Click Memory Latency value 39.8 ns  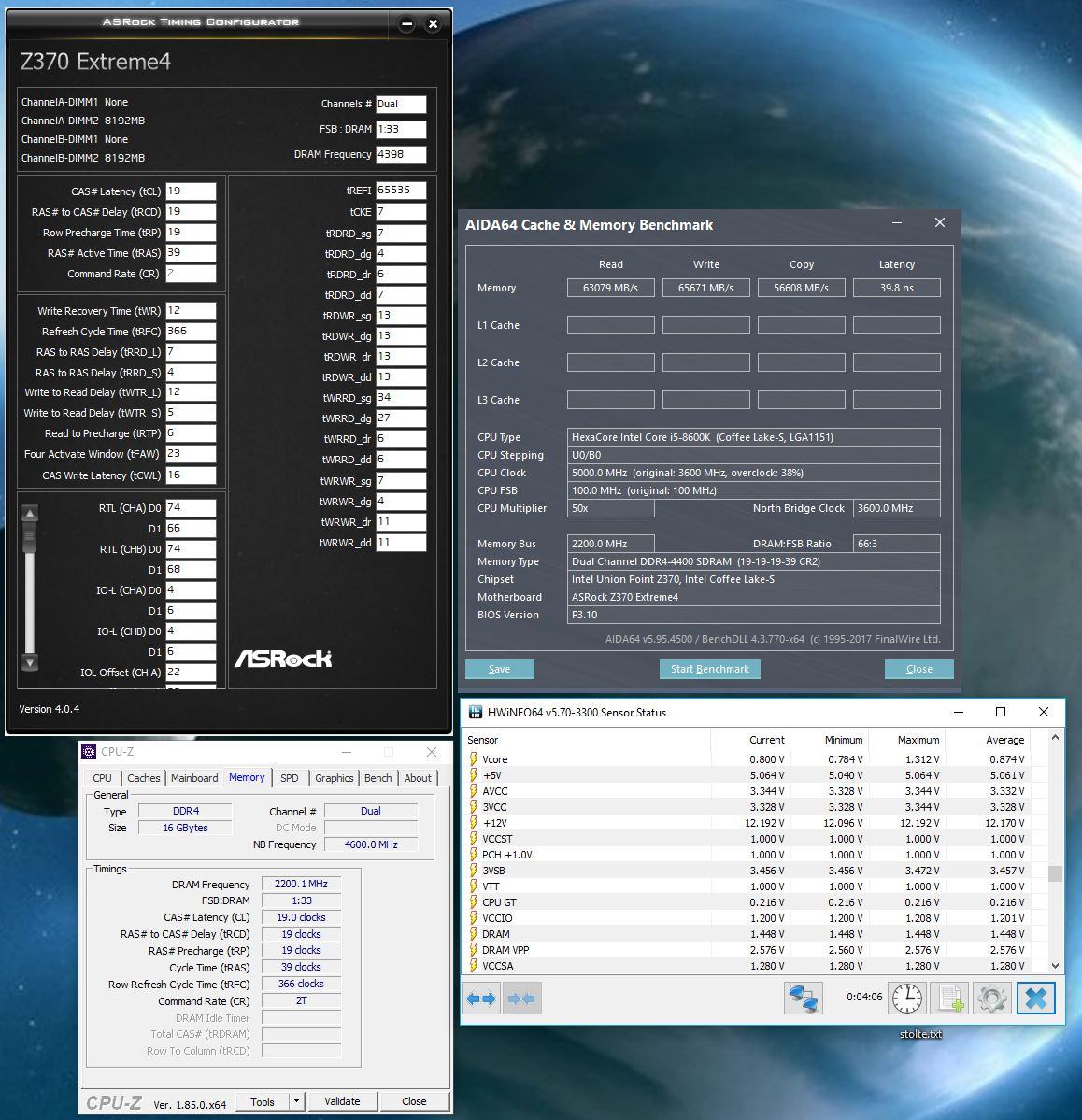click(897, 288)
